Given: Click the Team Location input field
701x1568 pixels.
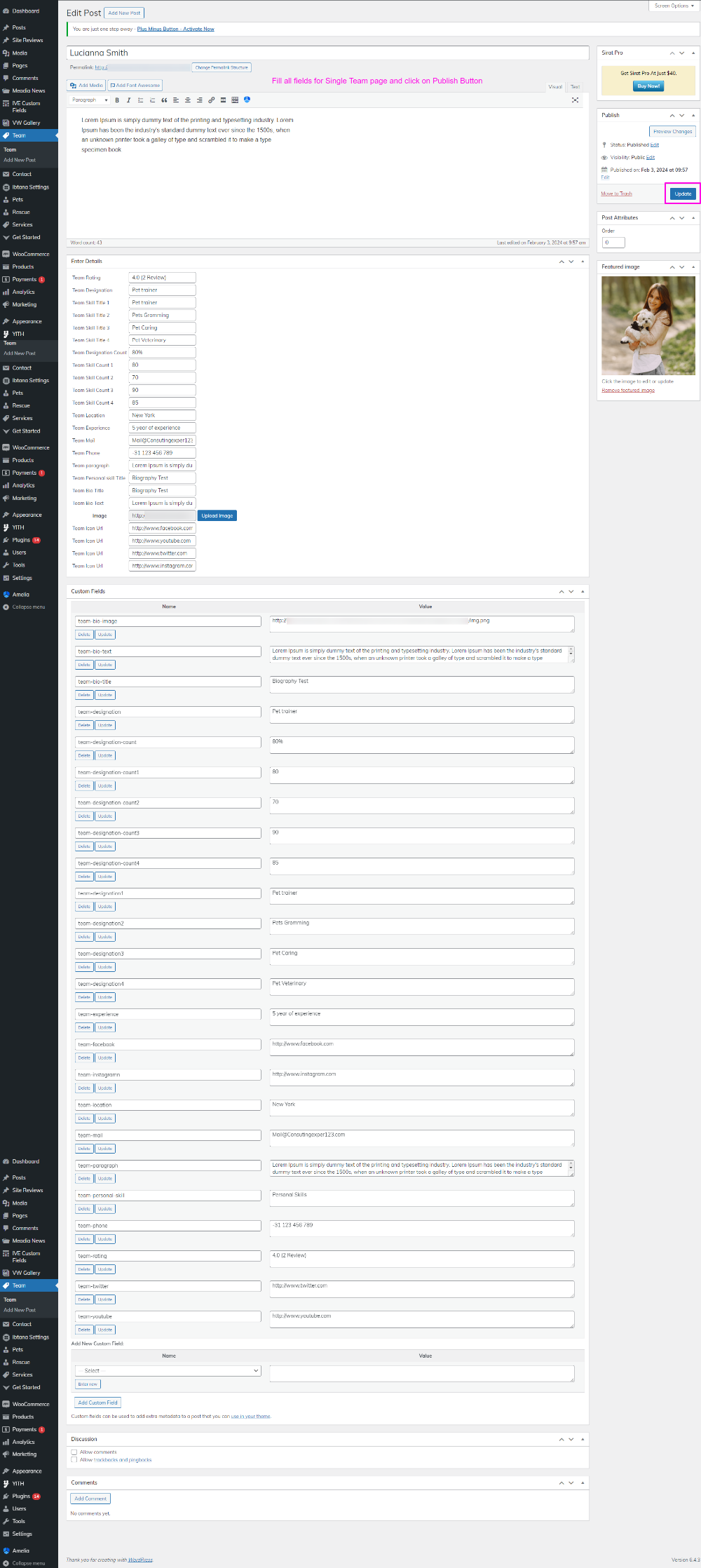Looking at the screenshot, I should point(162,415).
